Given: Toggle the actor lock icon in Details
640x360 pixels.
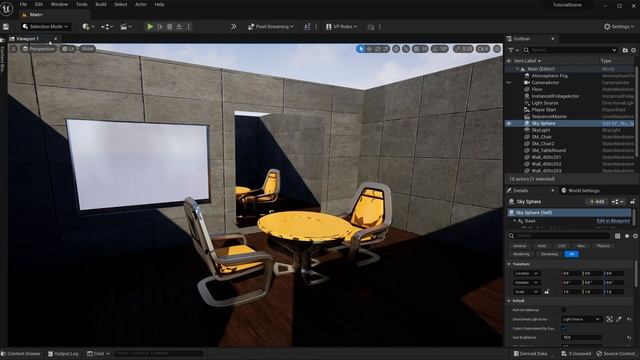Looking at the screenshot, I should point(633,202).
